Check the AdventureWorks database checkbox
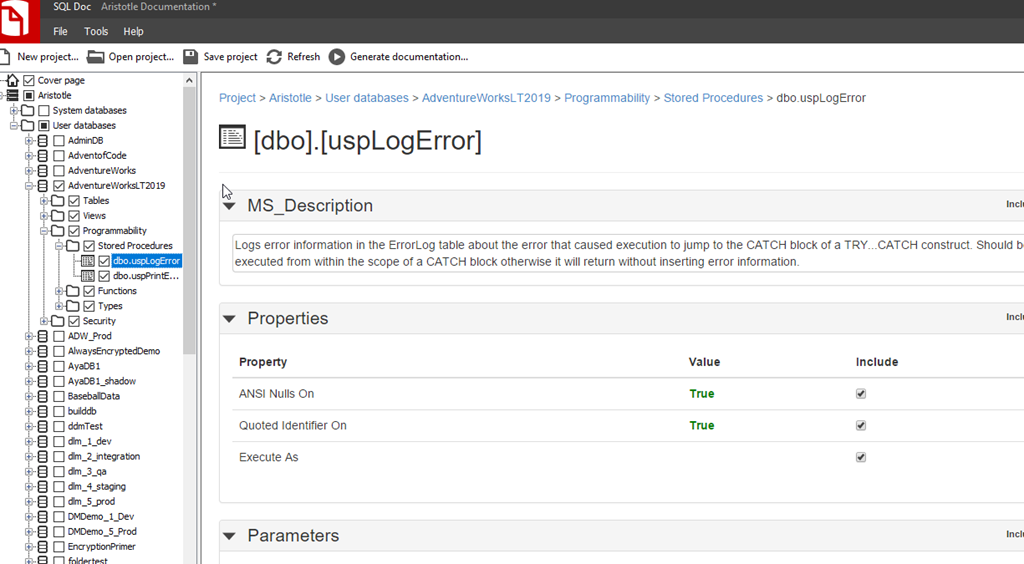 click(59, 171)
